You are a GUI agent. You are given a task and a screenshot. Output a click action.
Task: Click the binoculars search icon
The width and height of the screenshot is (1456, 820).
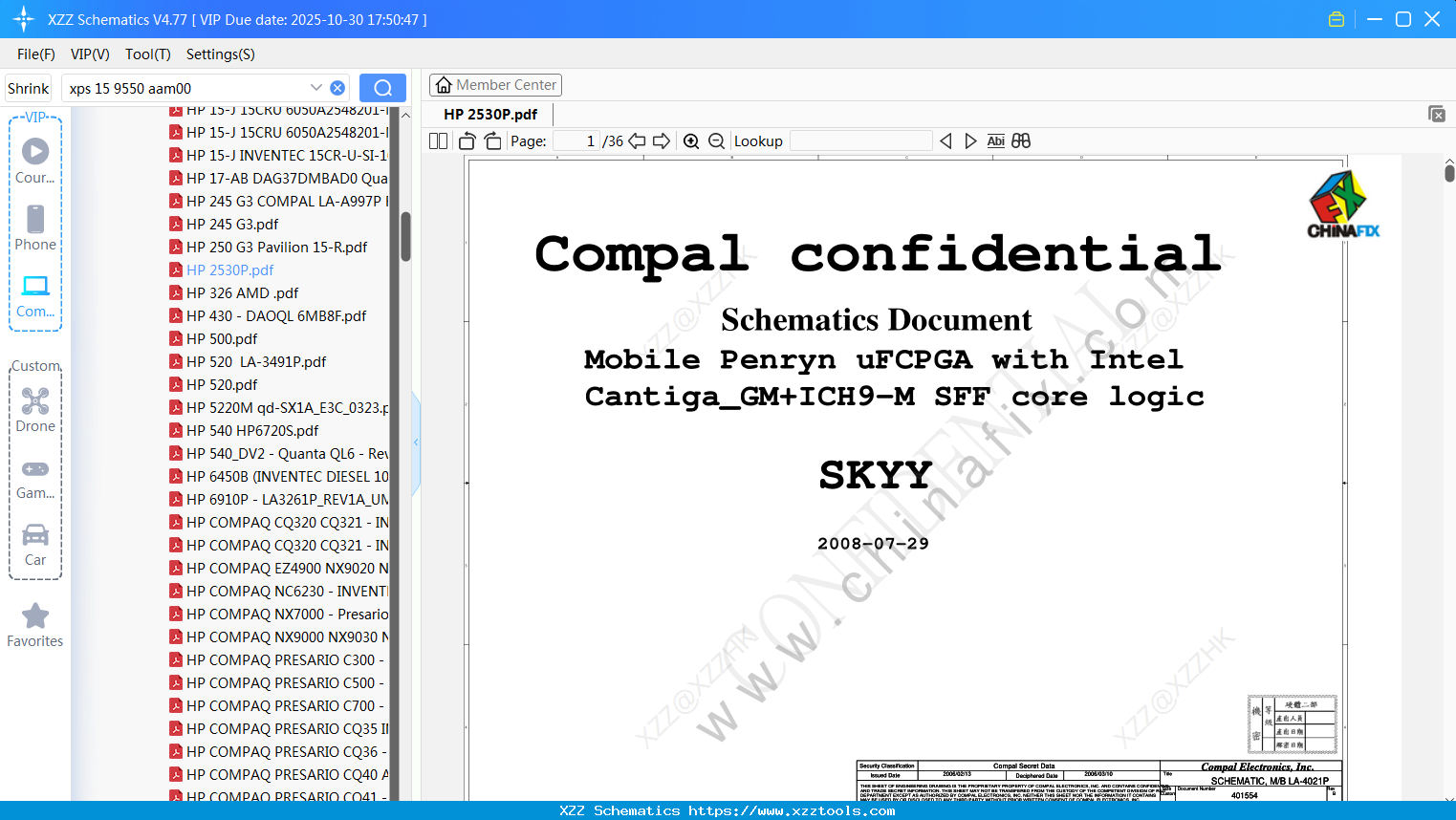tap(1021, 140)
